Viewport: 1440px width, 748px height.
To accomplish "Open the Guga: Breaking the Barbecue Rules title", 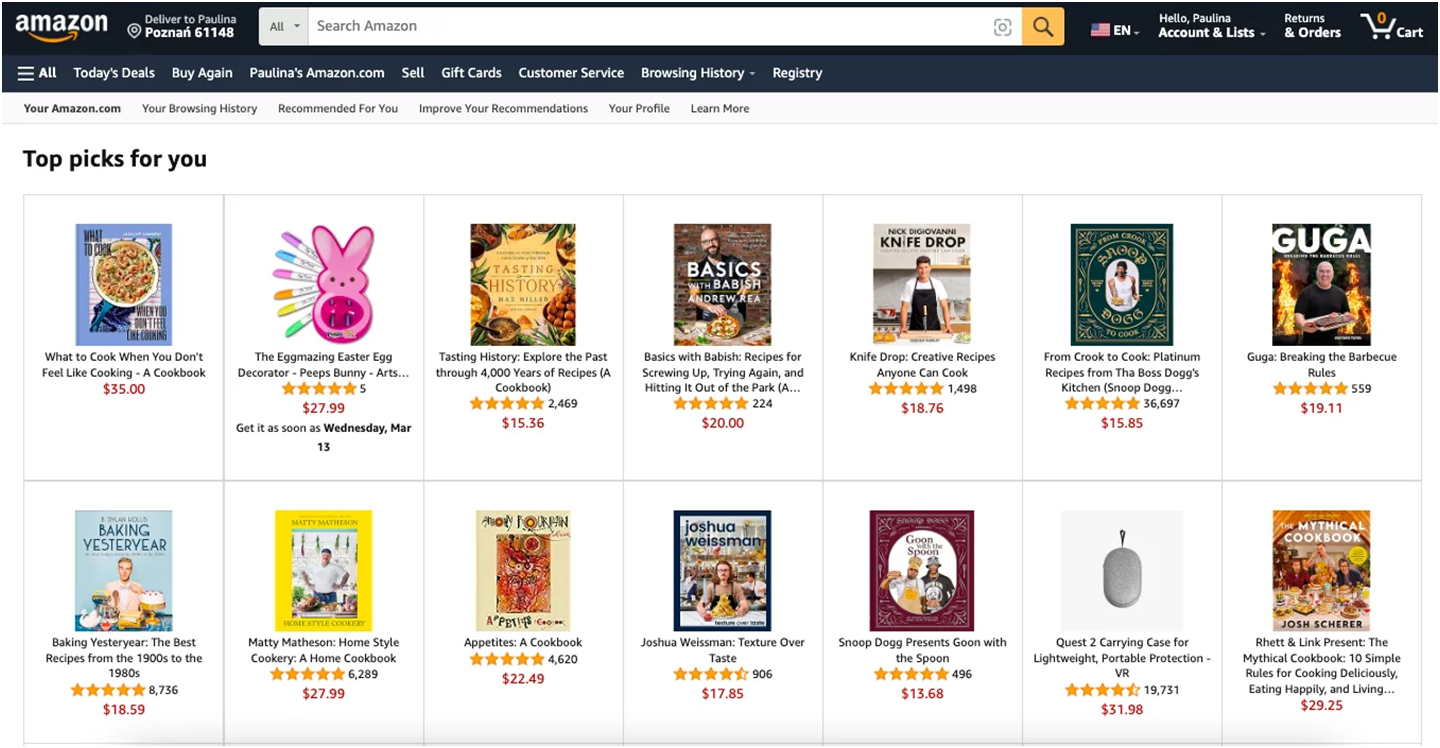I will pos(1321,365).
